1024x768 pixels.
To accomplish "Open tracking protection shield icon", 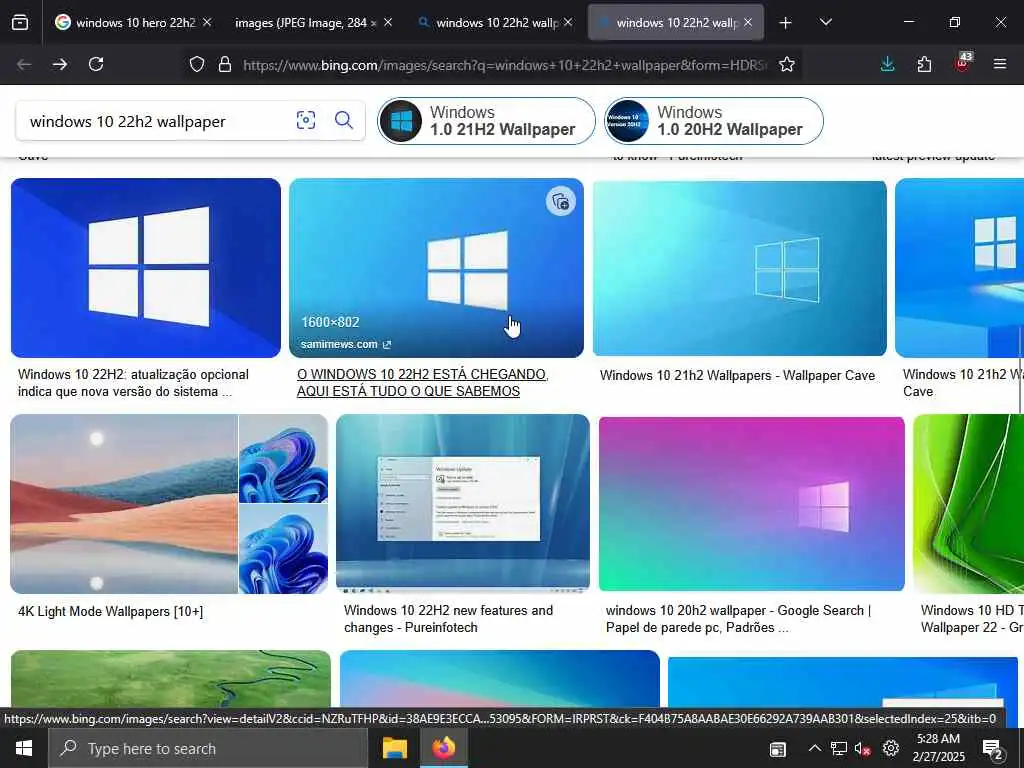I will tap(197, 64).
